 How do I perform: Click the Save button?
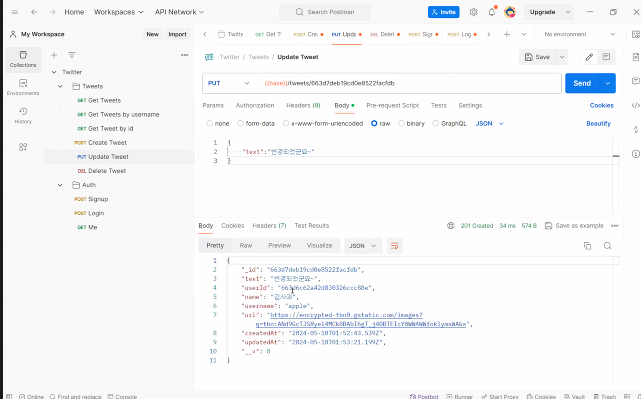538,57
